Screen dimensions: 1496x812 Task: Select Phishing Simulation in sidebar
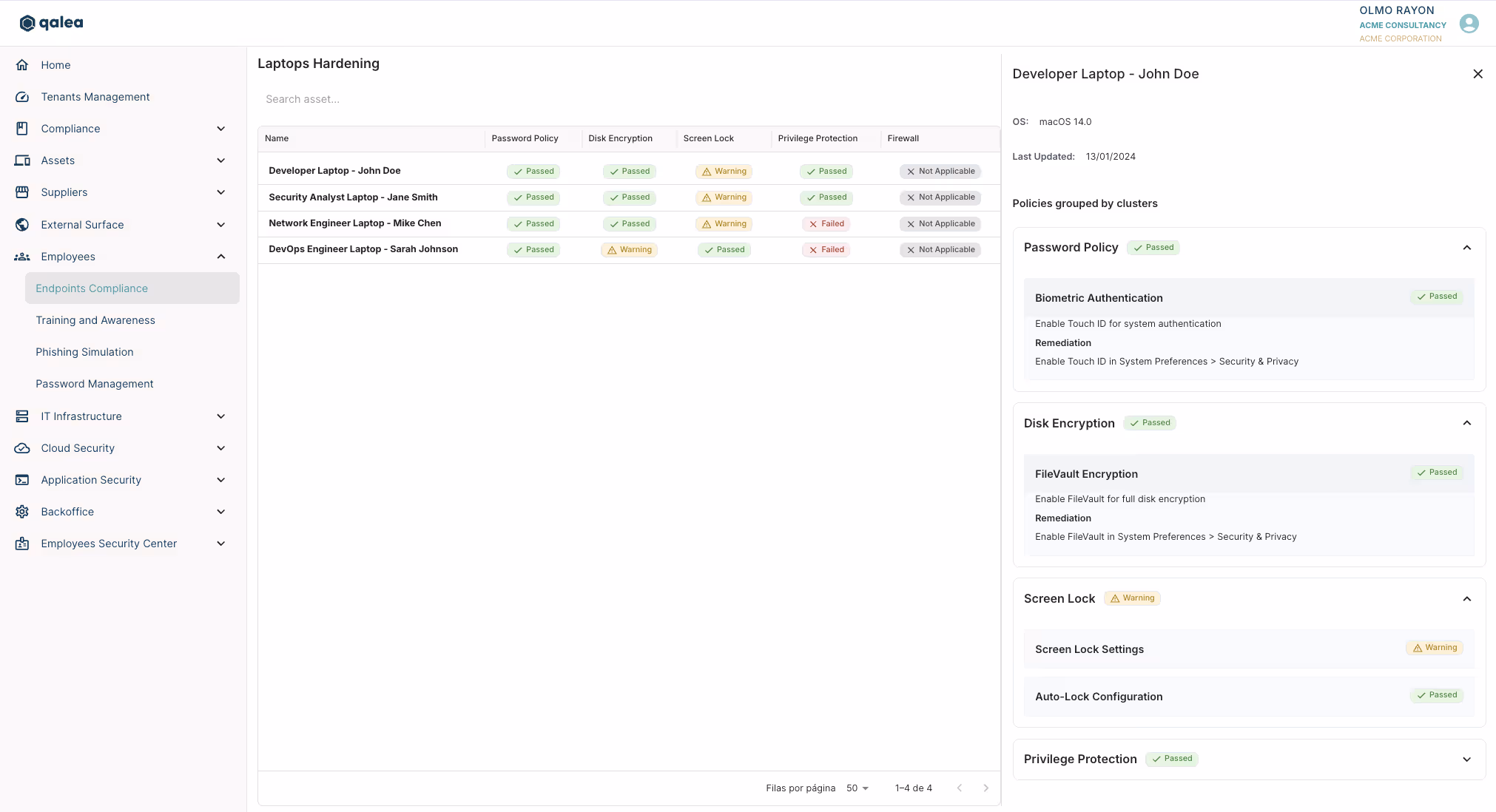click(84, 352)
